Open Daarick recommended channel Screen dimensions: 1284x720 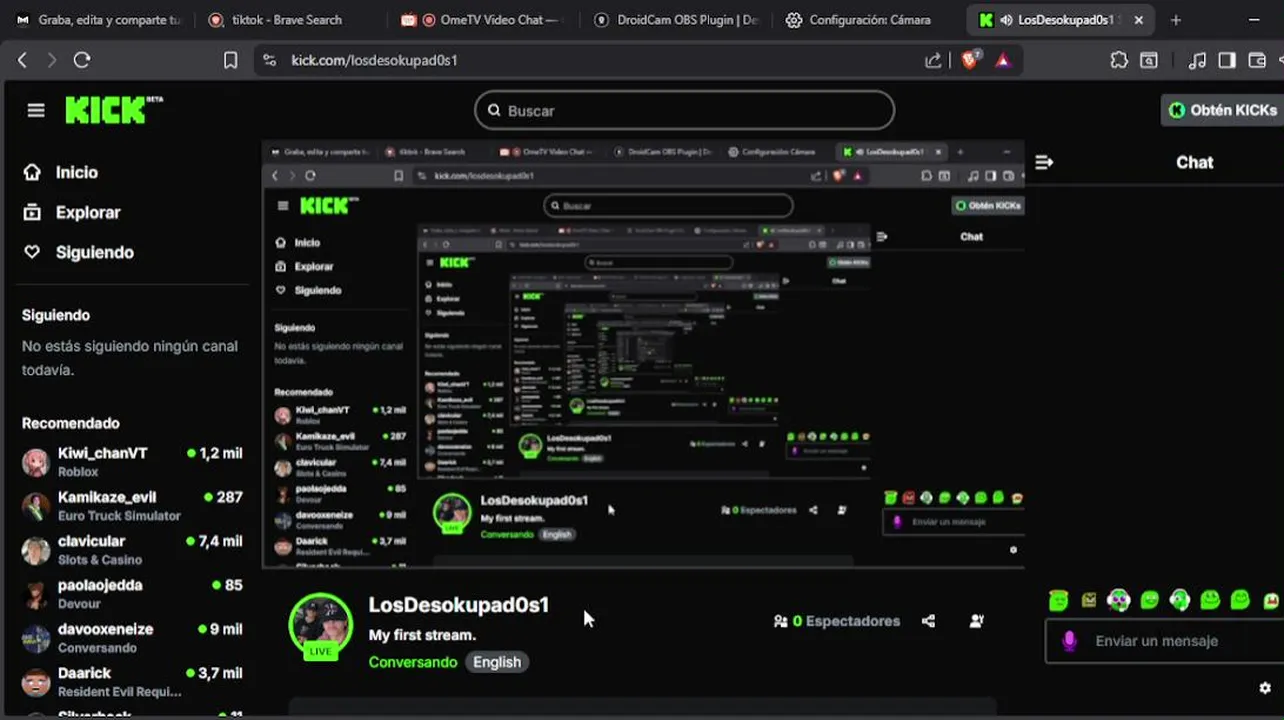(x=132, y=681)
